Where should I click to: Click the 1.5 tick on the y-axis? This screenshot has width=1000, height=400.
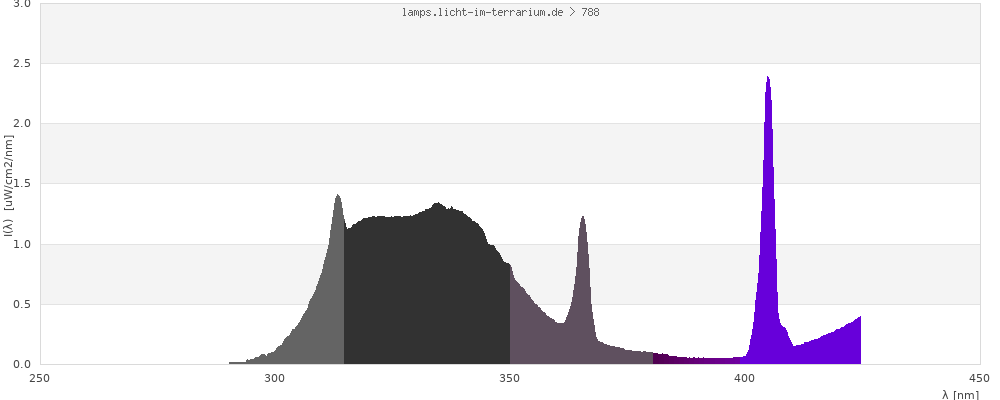coord(21,184)
